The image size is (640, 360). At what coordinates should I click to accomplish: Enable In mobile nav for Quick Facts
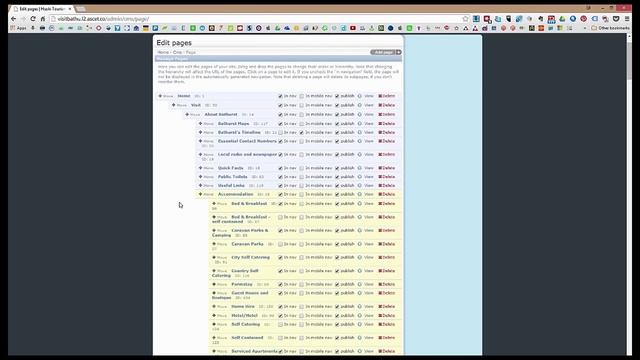point(302,168)
